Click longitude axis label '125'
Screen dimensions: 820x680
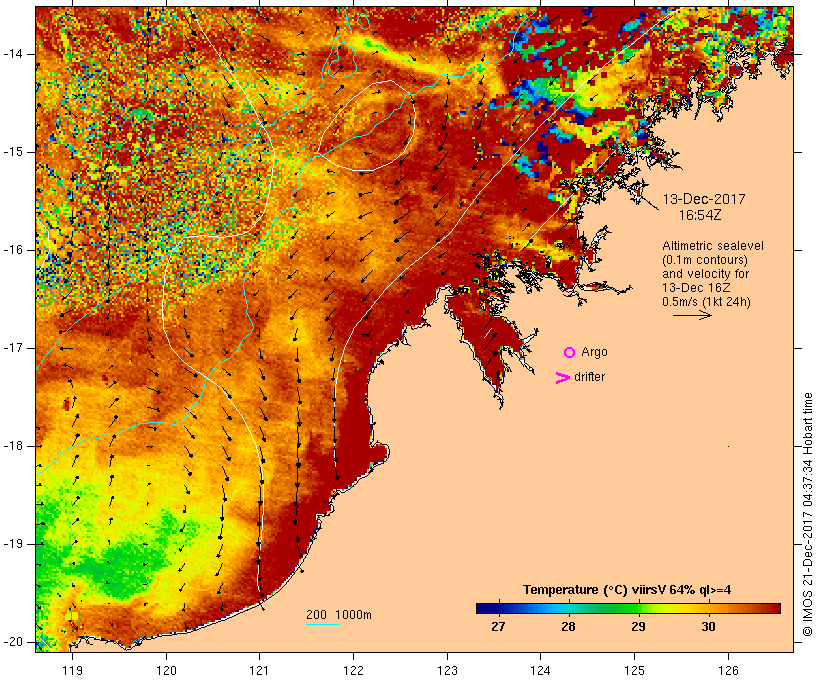coord(635,670)
